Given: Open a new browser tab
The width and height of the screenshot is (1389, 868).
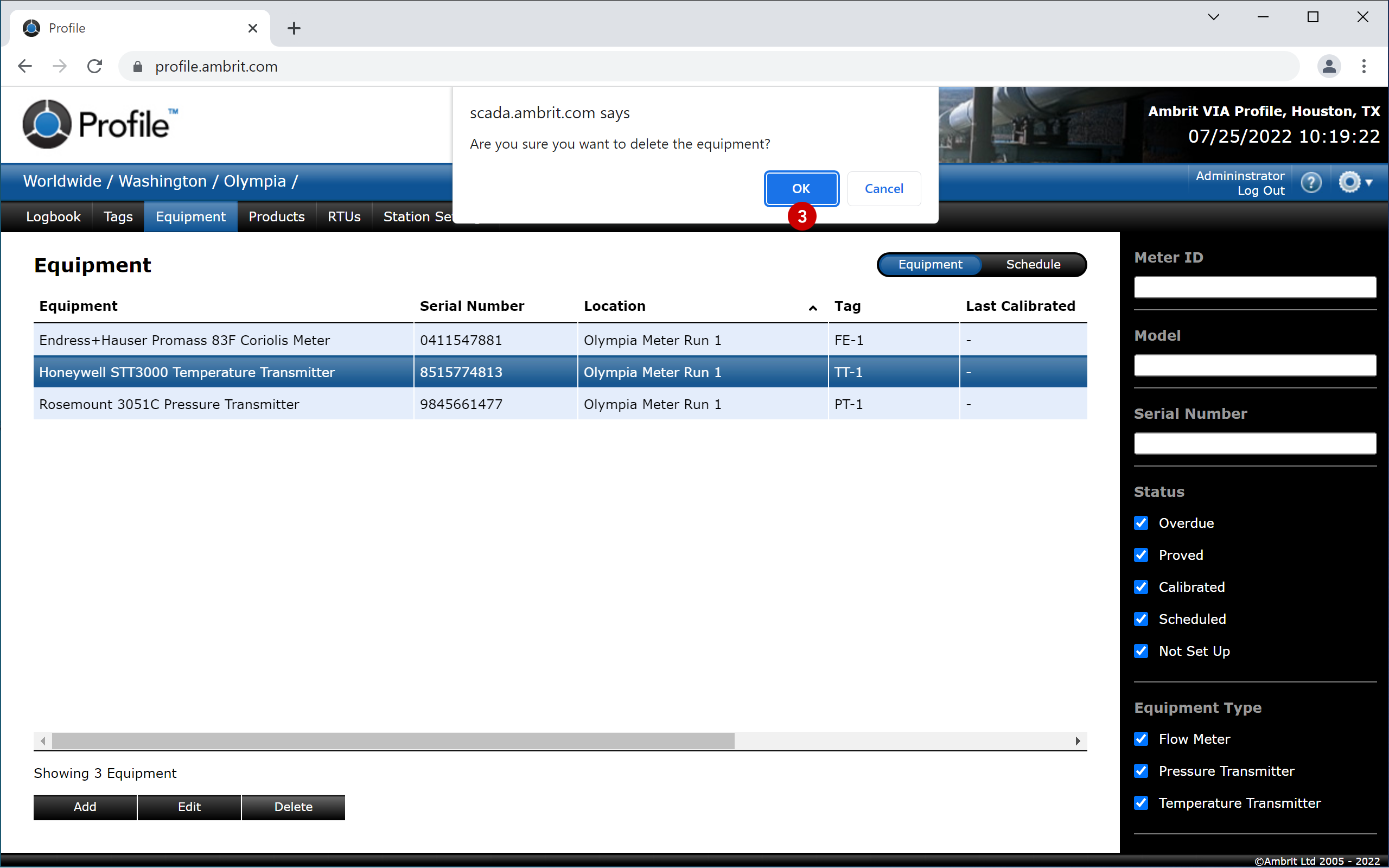Looking at the screenshot, I should [294, 28].
